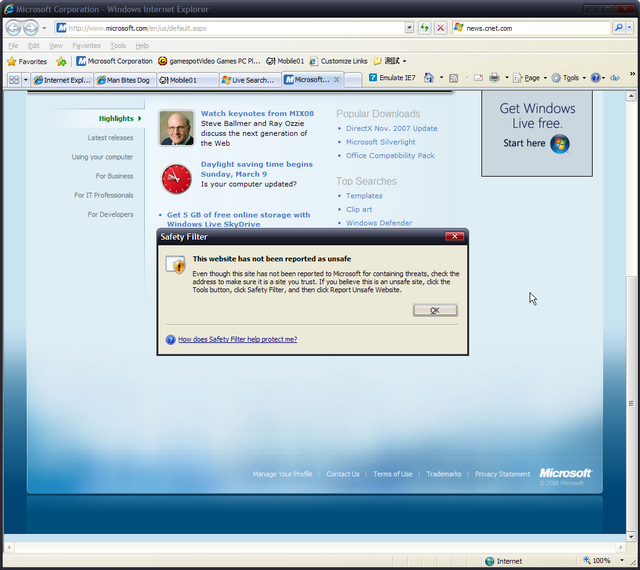Click OK in the Safety Filter dialog
This screenshot has height=570, width=640.
tap(435, 310)
